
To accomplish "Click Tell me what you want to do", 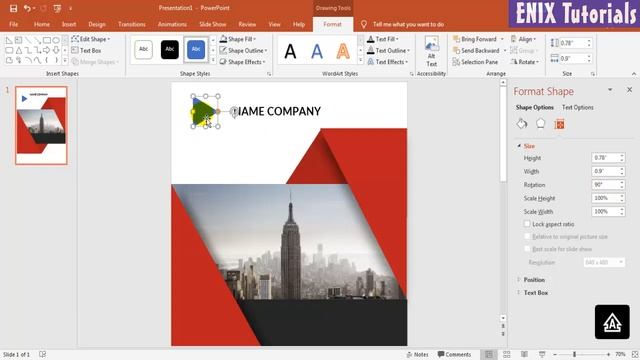I will tap(408, 24).
